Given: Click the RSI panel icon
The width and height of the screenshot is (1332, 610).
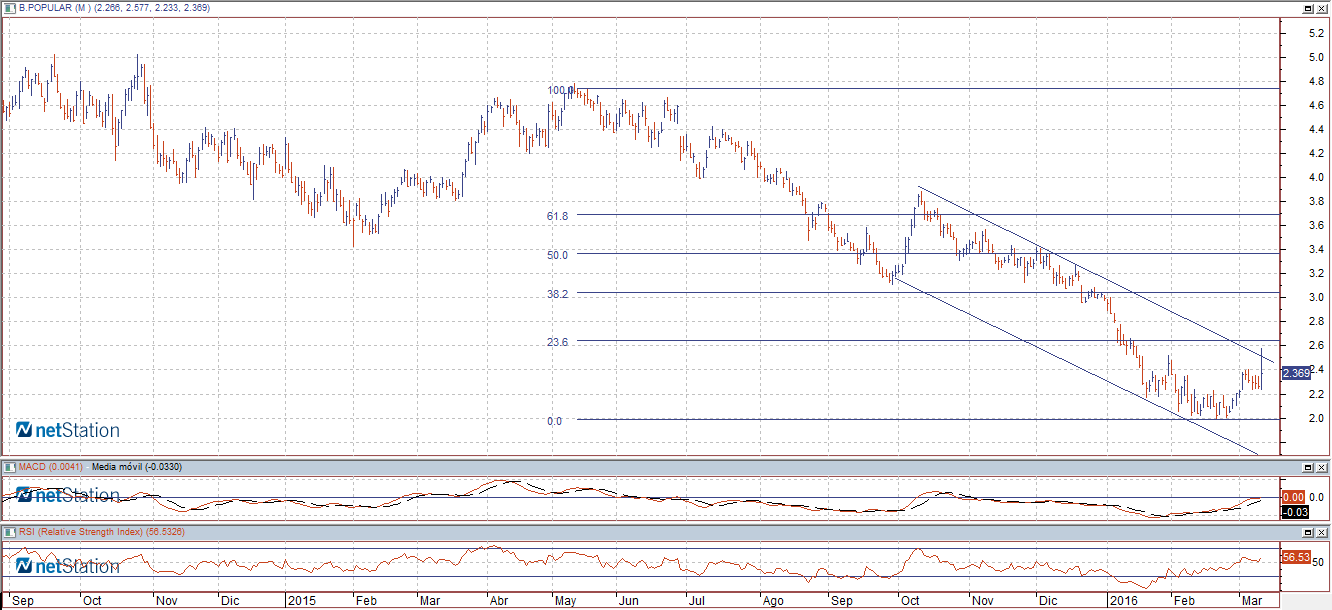Looking at the screenshot, I should tap(10, 532).
